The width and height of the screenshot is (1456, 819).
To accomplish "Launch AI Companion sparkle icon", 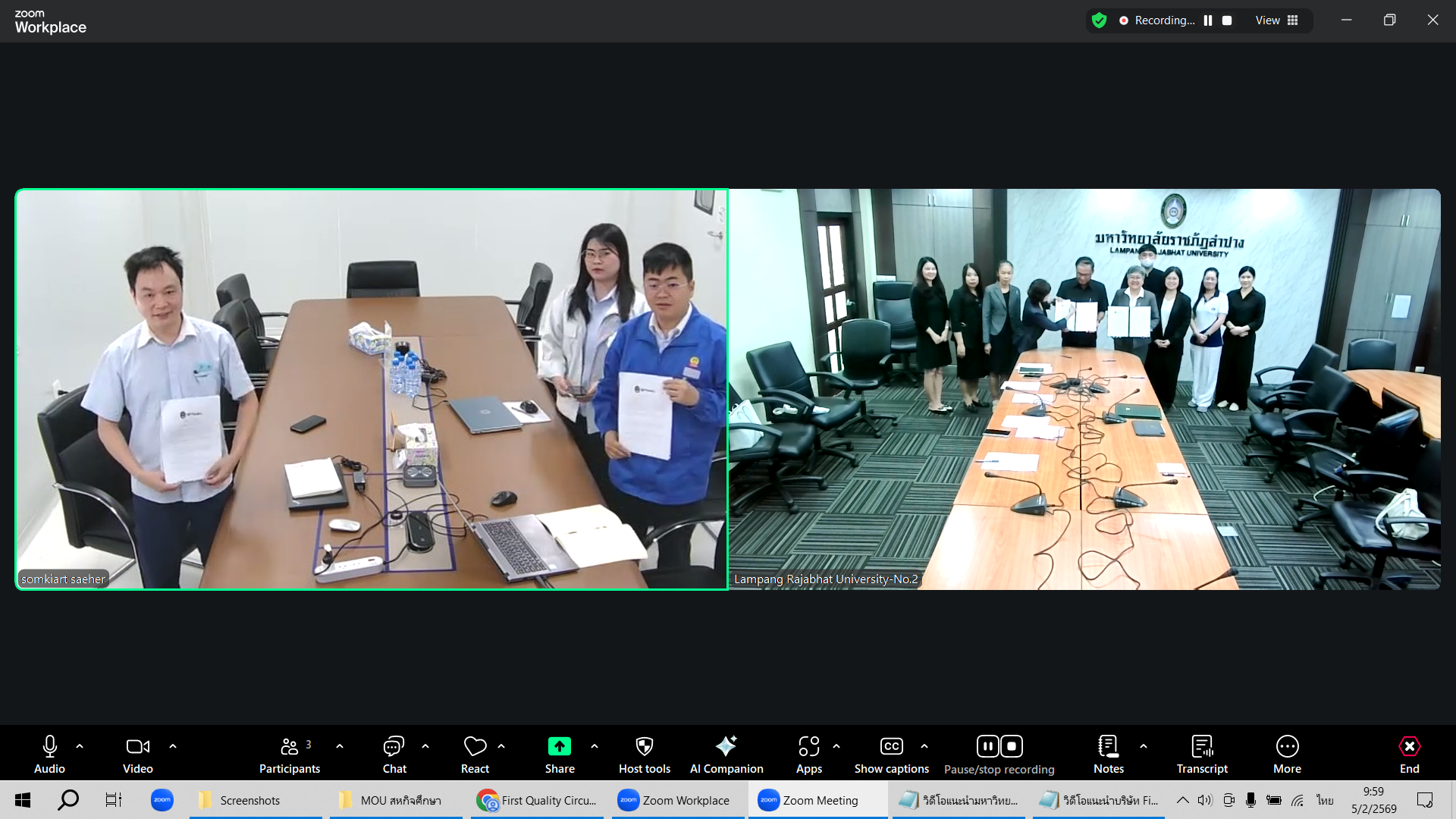I will 726,747.
